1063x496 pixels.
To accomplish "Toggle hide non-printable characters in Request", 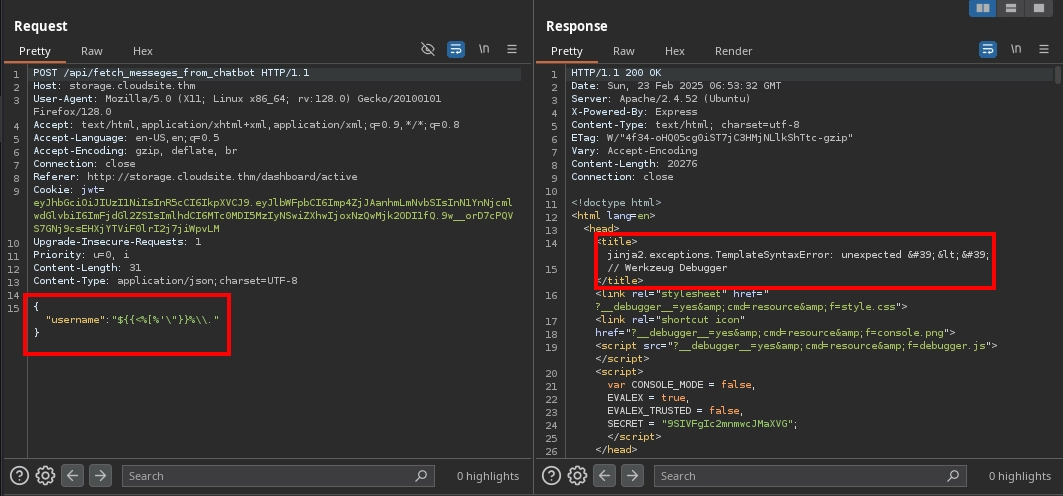I will 428,49.
